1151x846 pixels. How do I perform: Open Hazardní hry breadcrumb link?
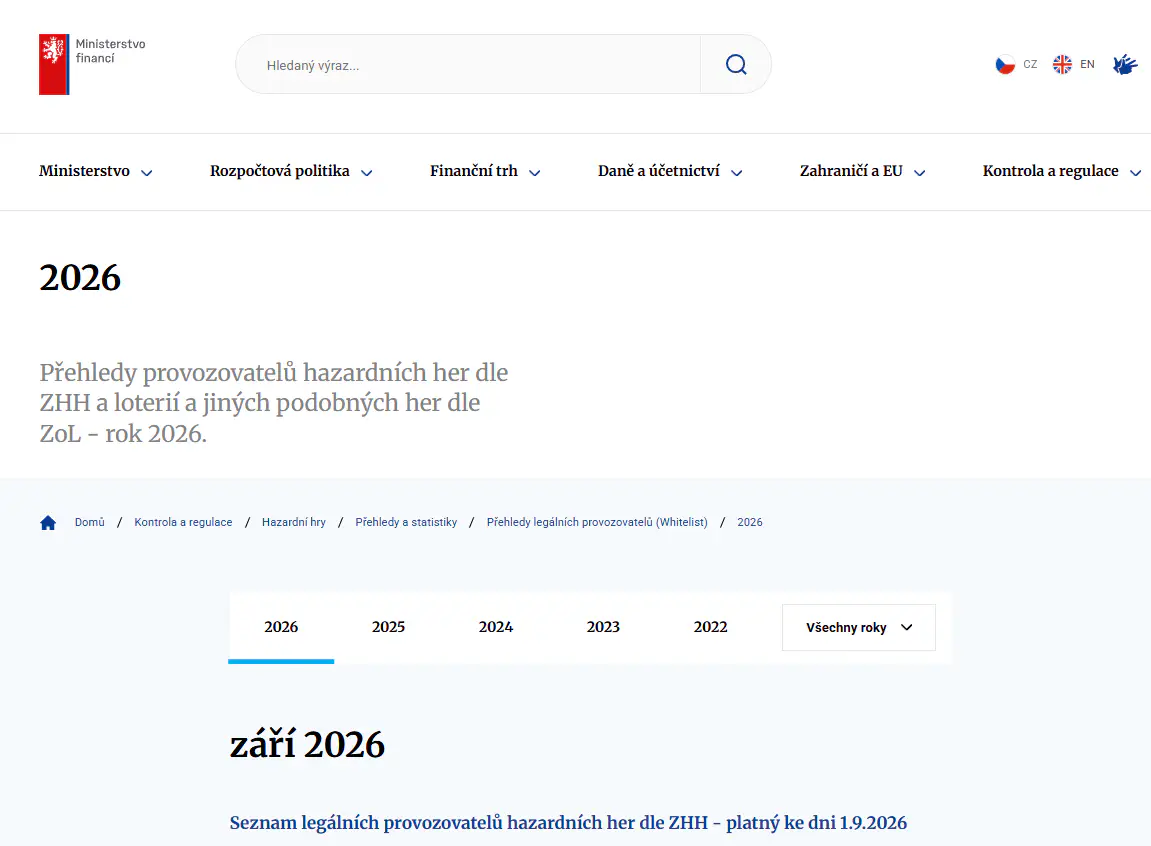tap(294, 522)
